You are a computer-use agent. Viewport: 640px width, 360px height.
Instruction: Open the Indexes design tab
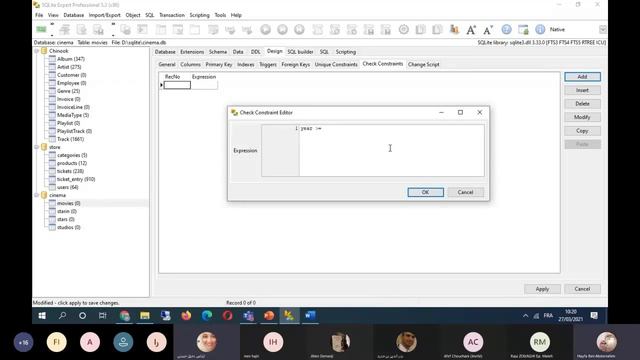click(246, 64)
